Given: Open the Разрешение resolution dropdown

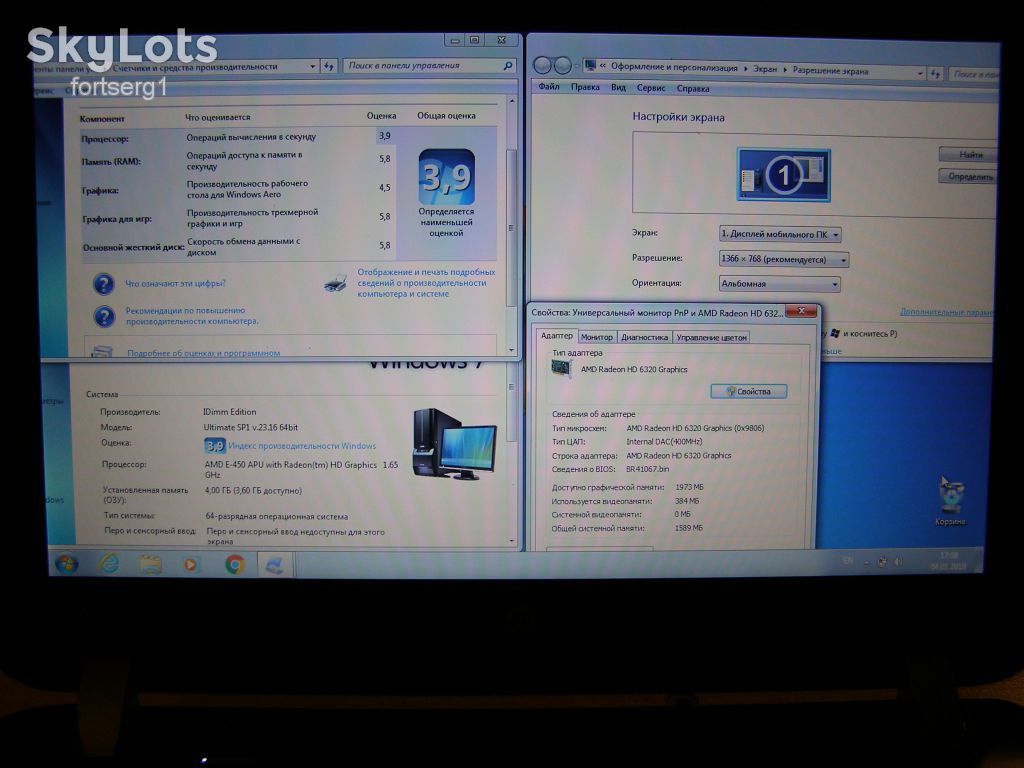Looking at the screenshot, I should click(783, 259).
